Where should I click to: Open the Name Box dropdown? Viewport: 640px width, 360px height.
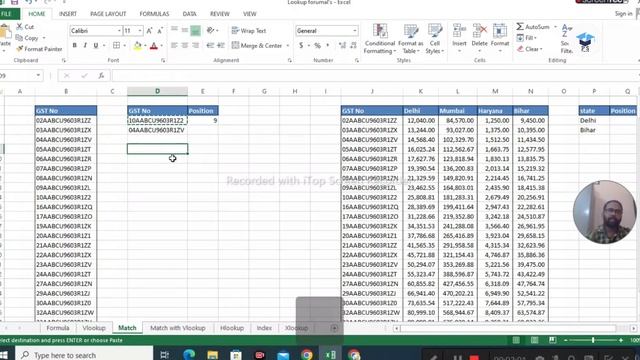pos(38,76)
